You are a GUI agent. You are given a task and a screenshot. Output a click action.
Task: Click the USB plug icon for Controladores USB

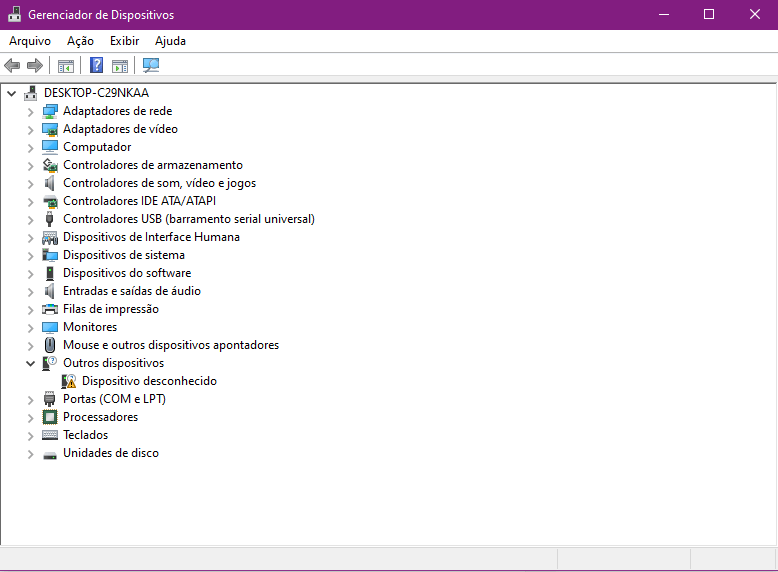point(50,219)
